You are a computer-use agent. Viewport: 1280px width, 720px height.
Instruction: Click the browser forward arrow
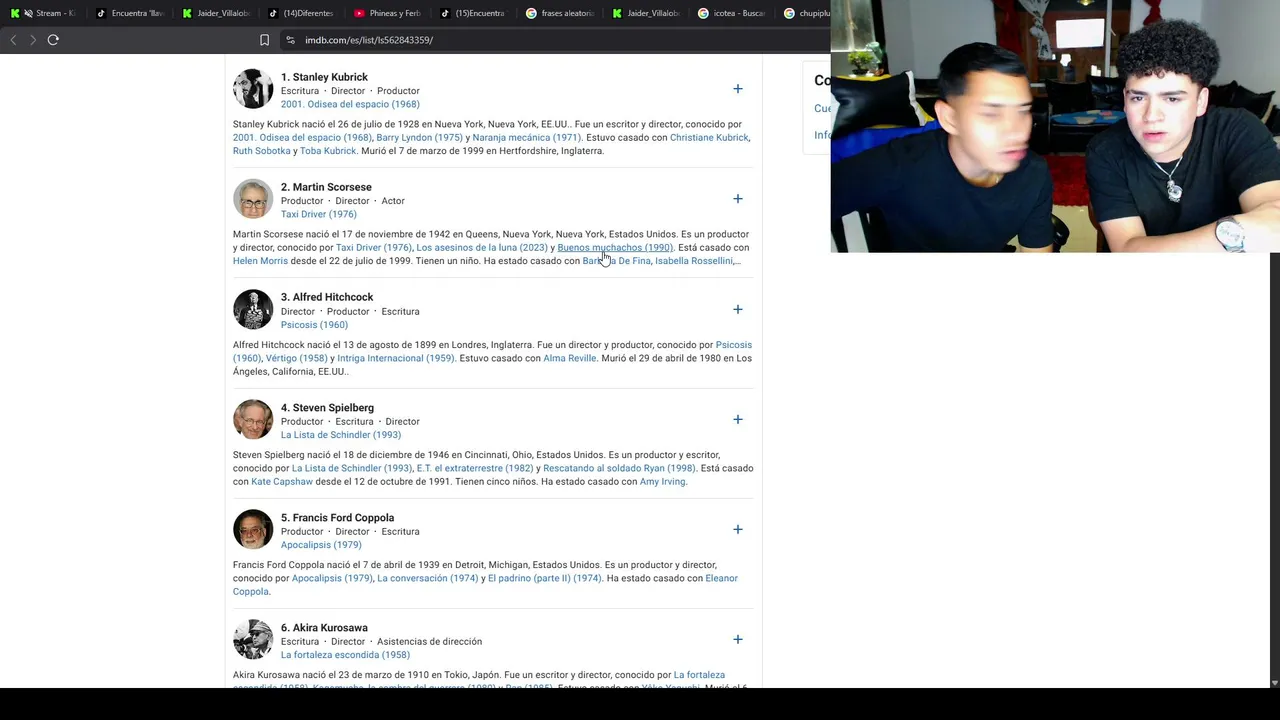pyautogui.click(x=33, y=40)
